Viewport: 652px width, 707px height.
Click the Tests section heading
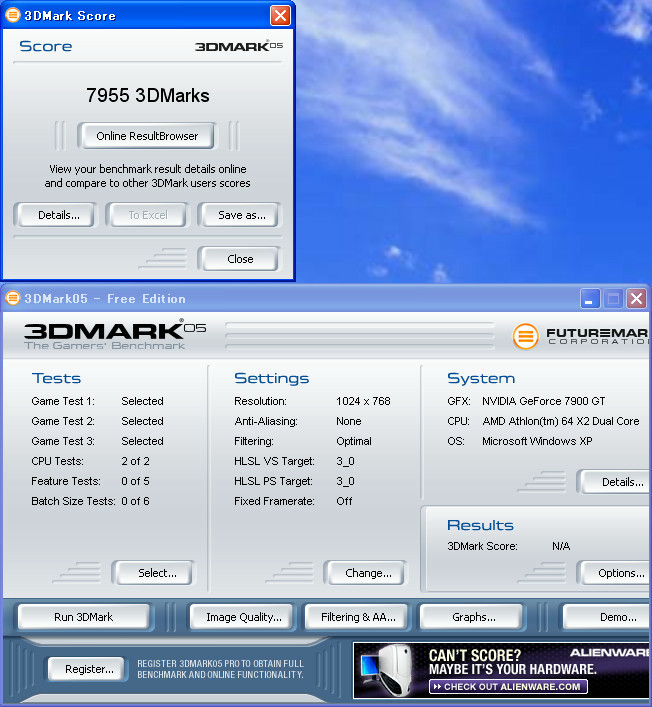56,378
